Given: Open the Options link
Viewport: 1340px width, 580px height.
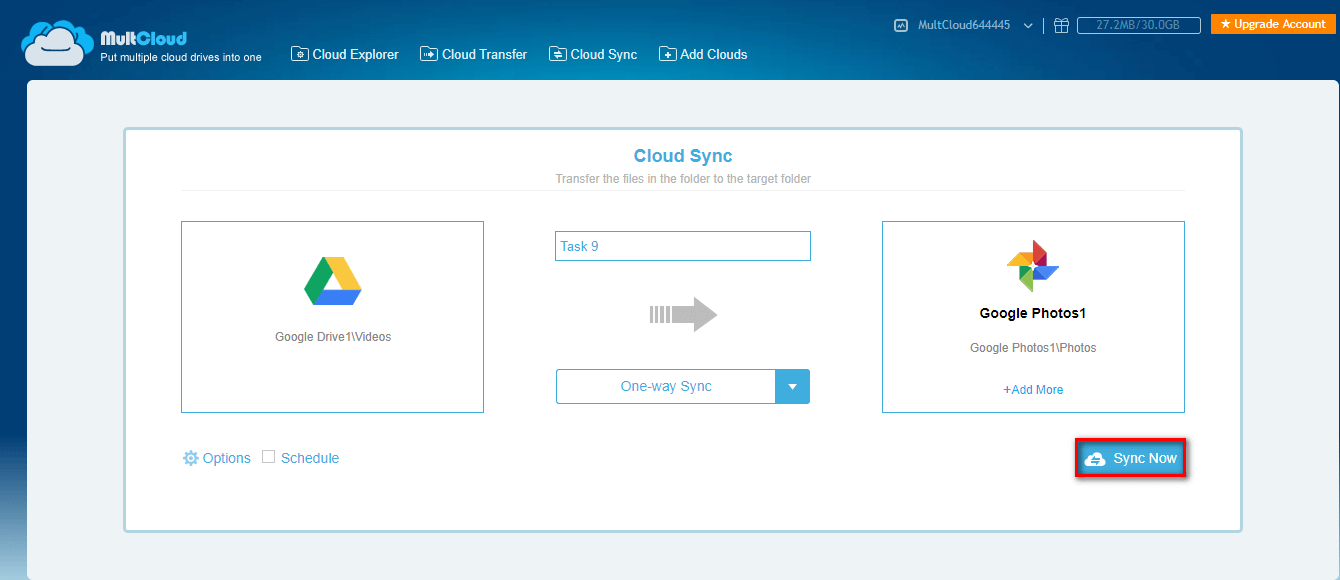Looking at the screenshot, I should [x=226, y=458].
